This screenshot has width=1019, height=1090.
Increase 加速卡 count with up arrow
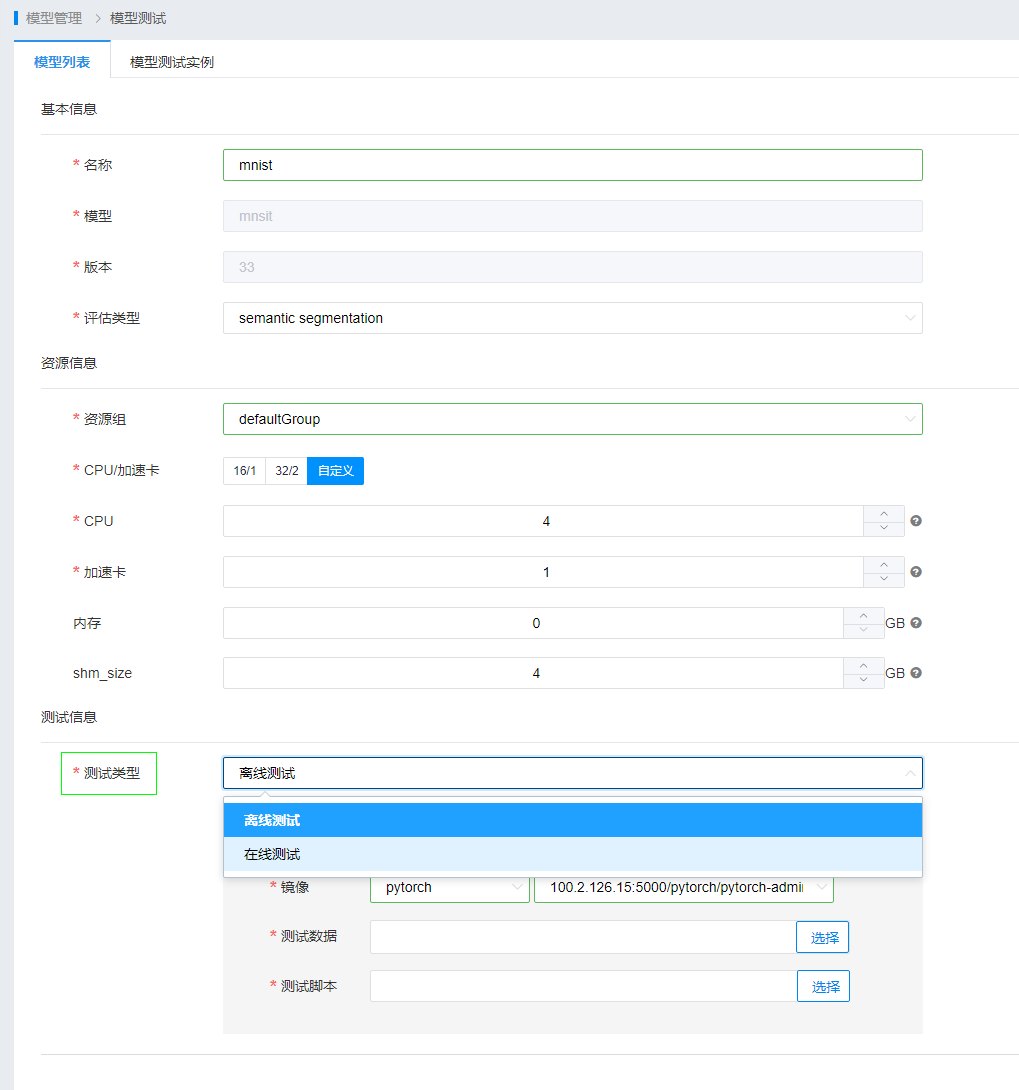point(884,565)
